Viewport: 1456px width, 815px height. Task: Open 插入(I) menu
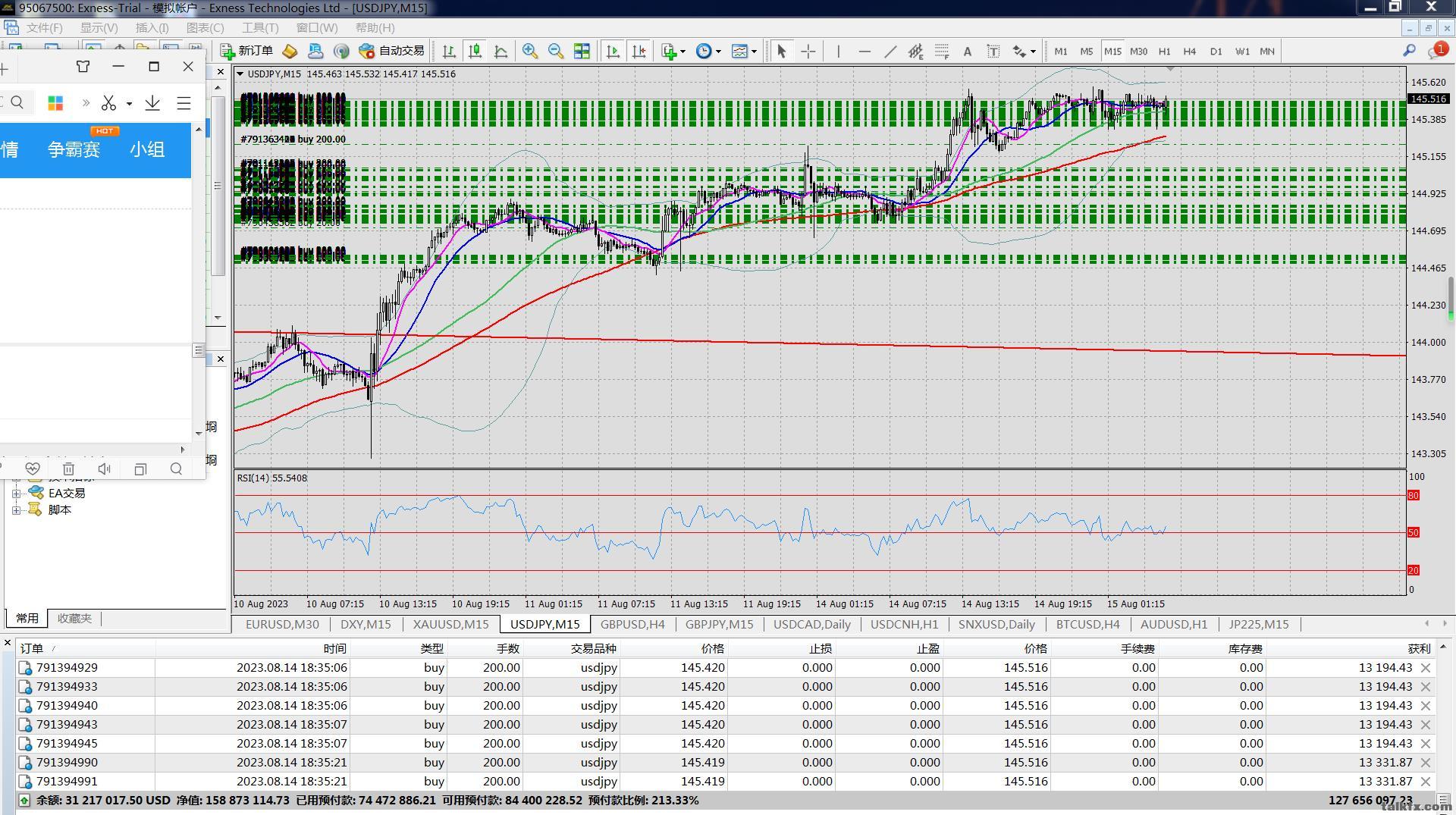[152, 27]
